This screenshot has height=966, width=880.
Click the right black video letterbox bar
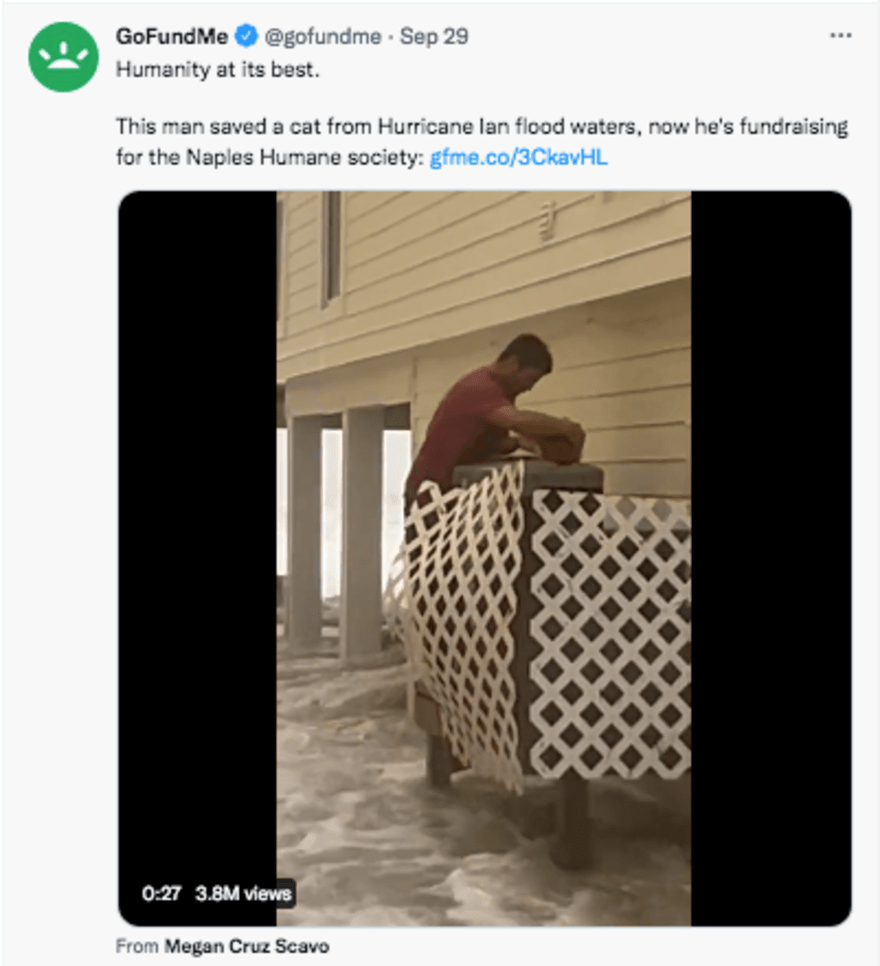pos(771,558)
